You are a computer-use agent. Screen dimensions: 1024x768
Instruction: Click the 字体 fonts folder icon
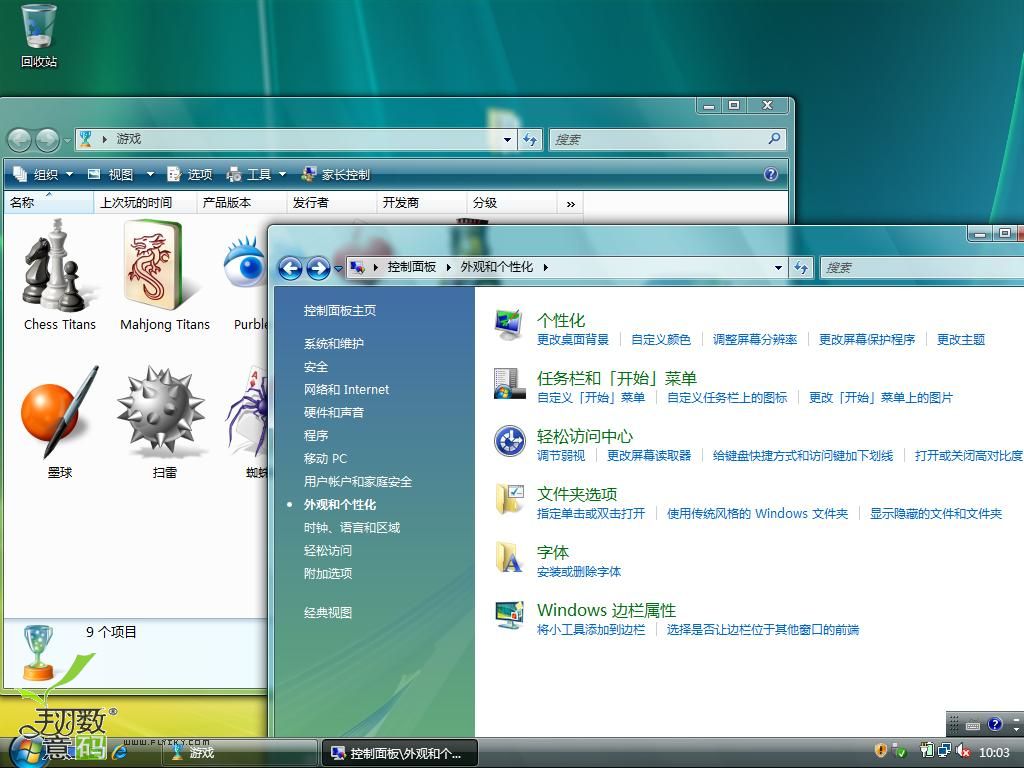coord(509,557)
